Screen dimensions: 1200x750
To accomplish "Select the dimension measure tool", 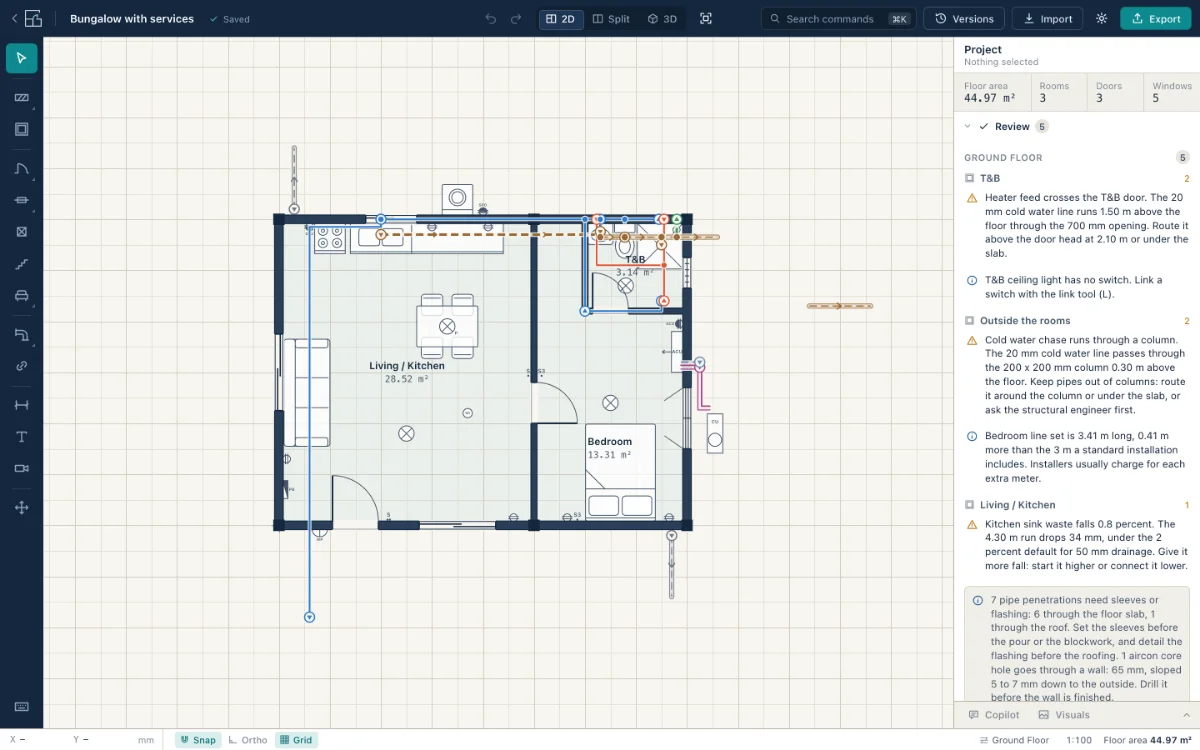I will (x=22, y=405).
